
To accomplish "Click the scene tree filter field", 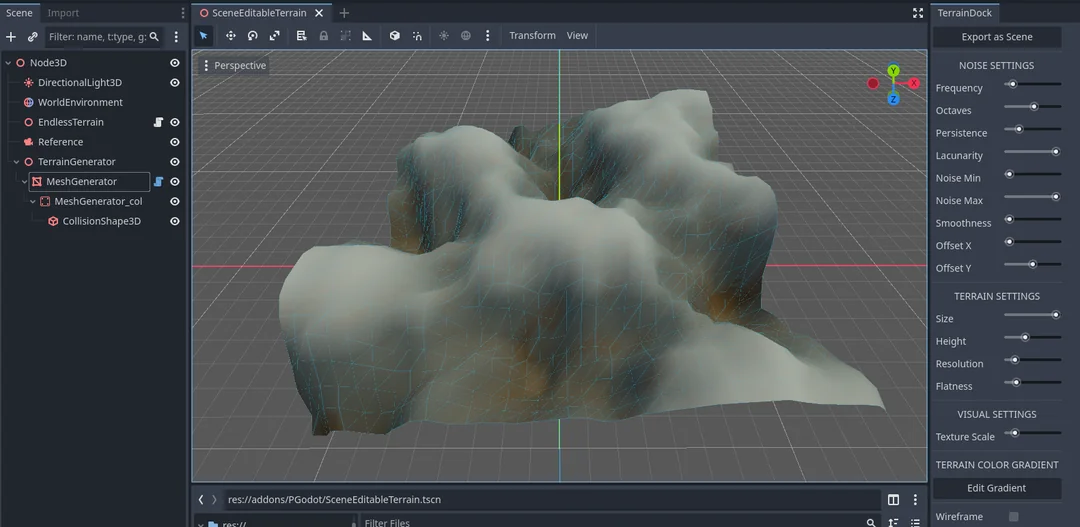I will point(97,37).
